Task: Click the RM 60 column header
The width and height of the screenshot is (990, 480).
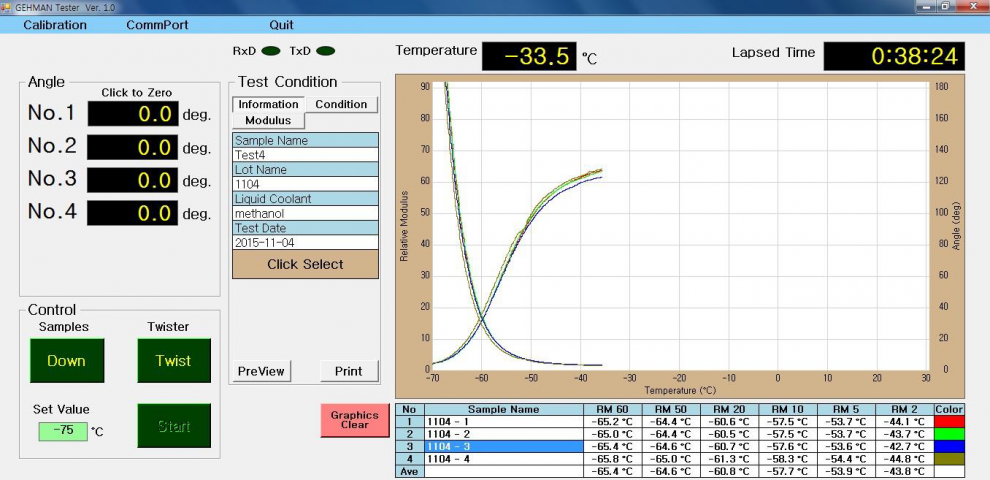Action: point(612,409)
